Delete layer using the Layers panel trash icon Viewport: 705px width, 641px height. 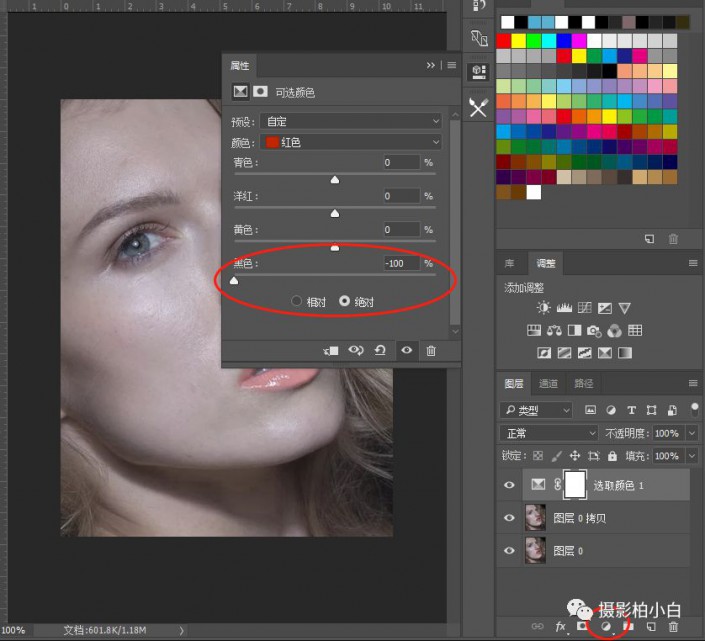(x=673, y=626)
